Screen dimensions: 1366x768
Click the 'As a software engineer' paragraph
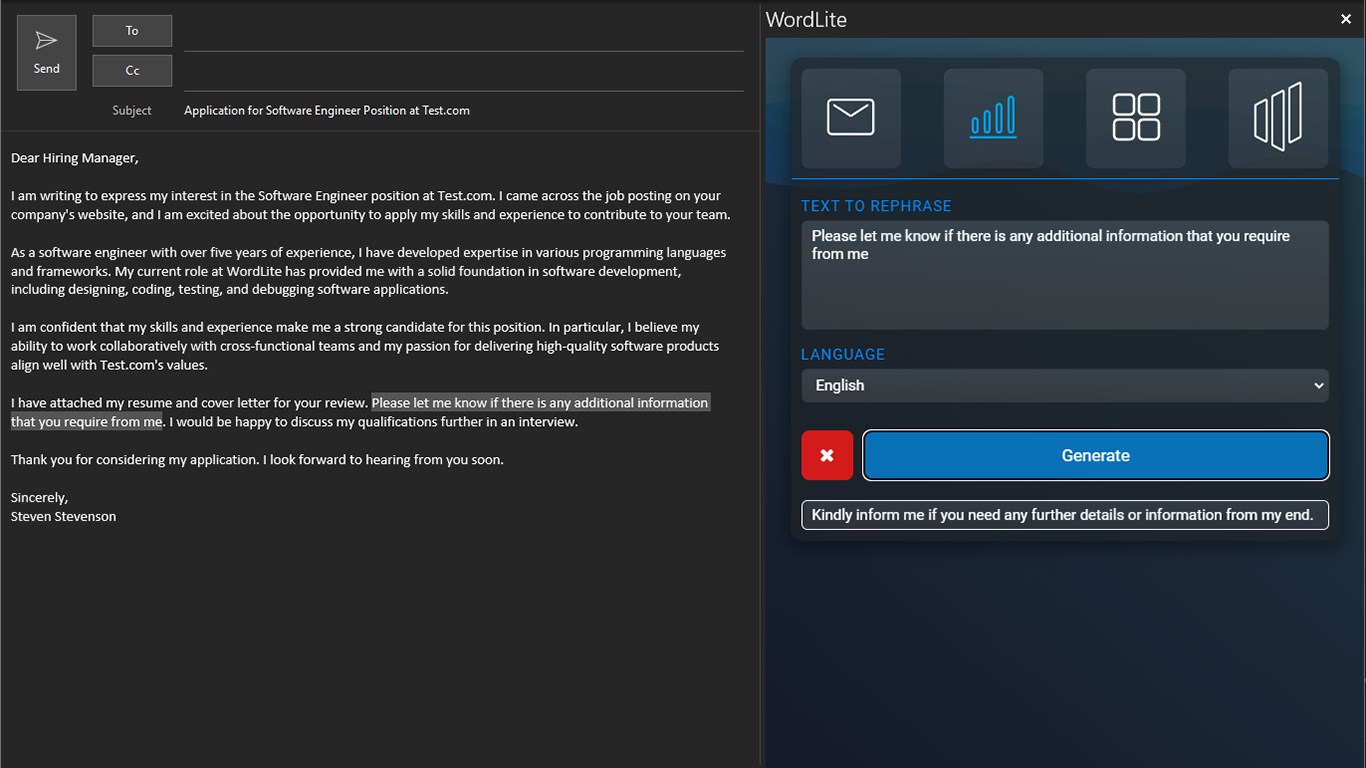click(369, 271)
